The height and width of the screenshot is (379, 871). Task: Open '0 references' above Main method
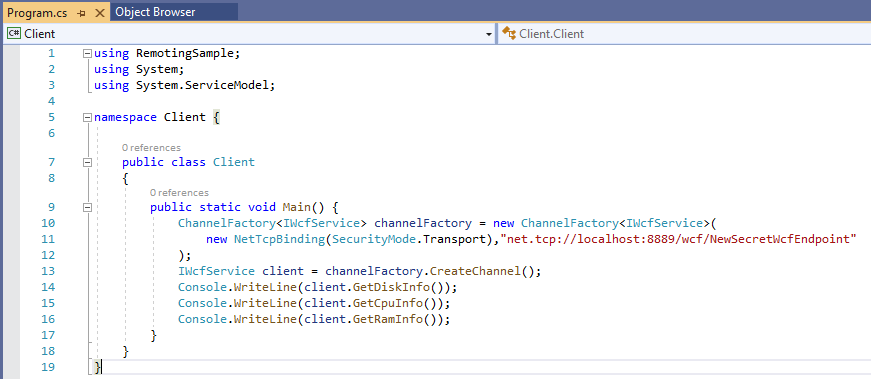[179, 193]
